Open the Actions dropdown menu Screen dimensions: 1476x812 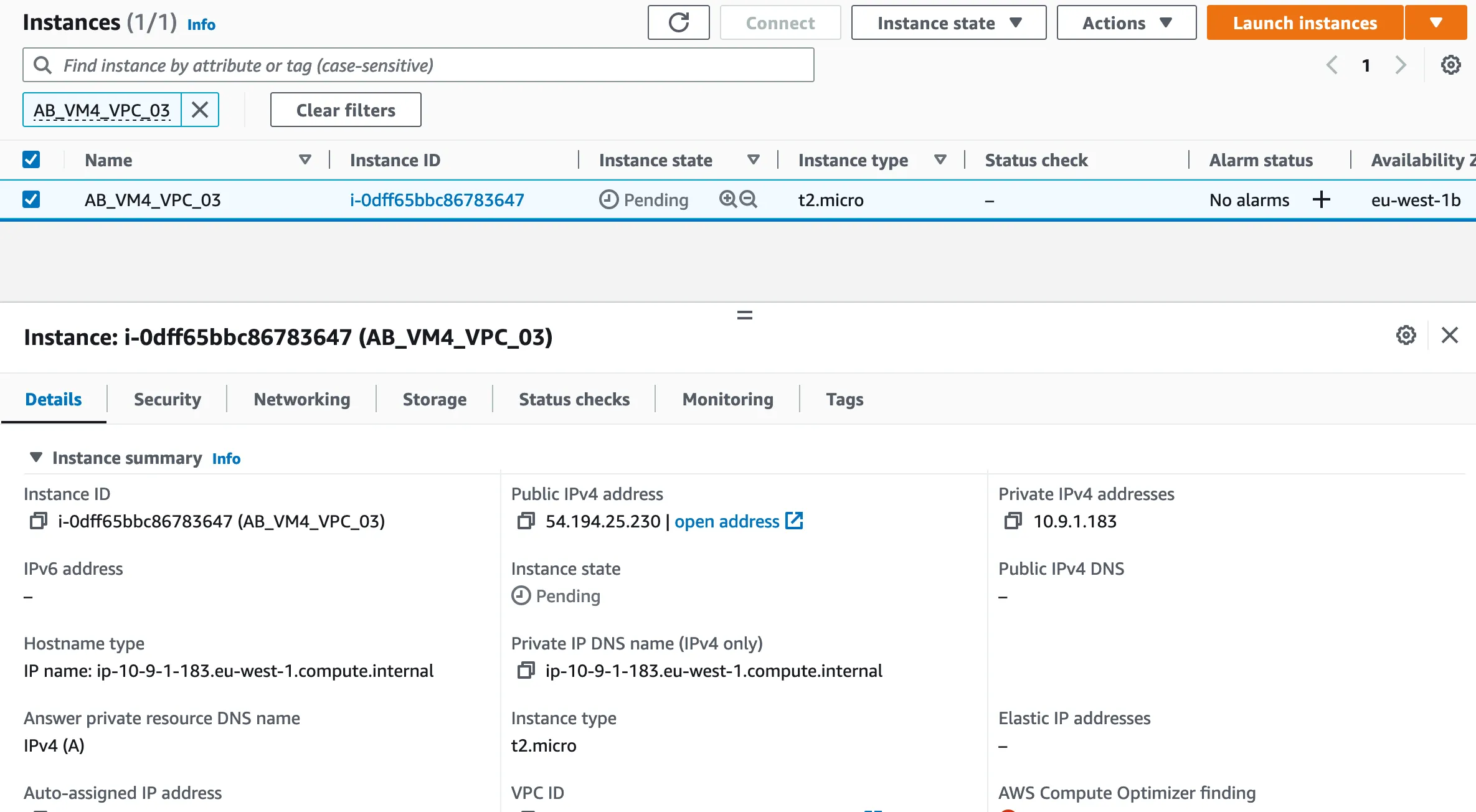tap(1126, 23)
